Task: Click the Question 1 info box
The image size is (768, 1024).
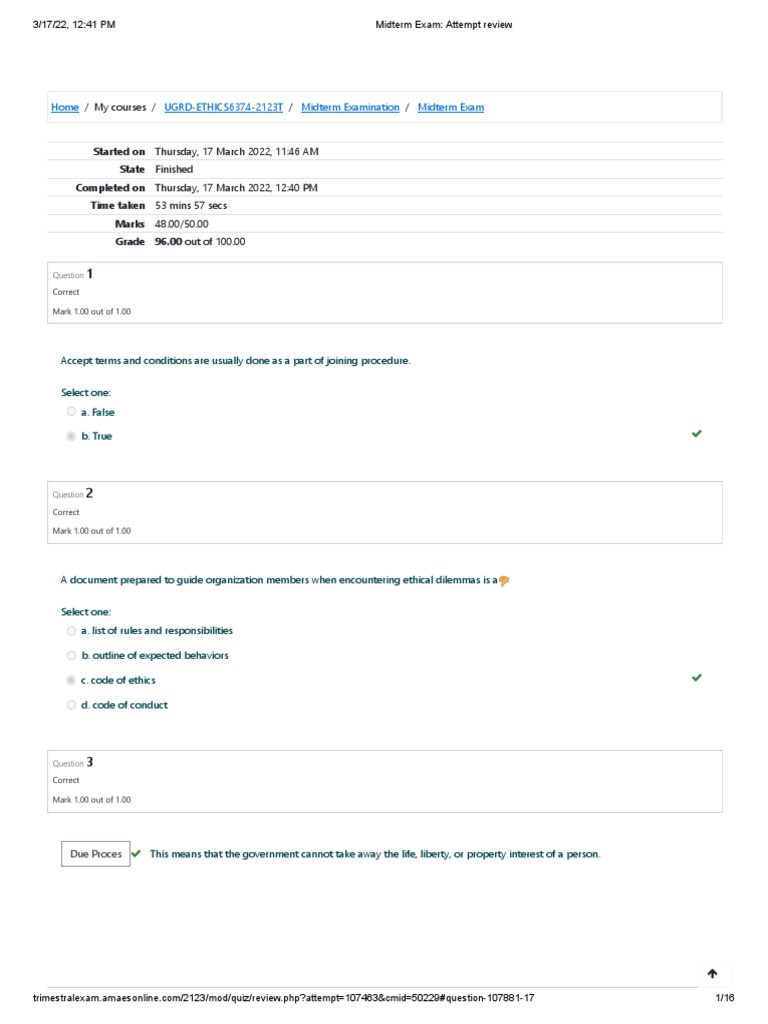Action: (x=384, y=292)
